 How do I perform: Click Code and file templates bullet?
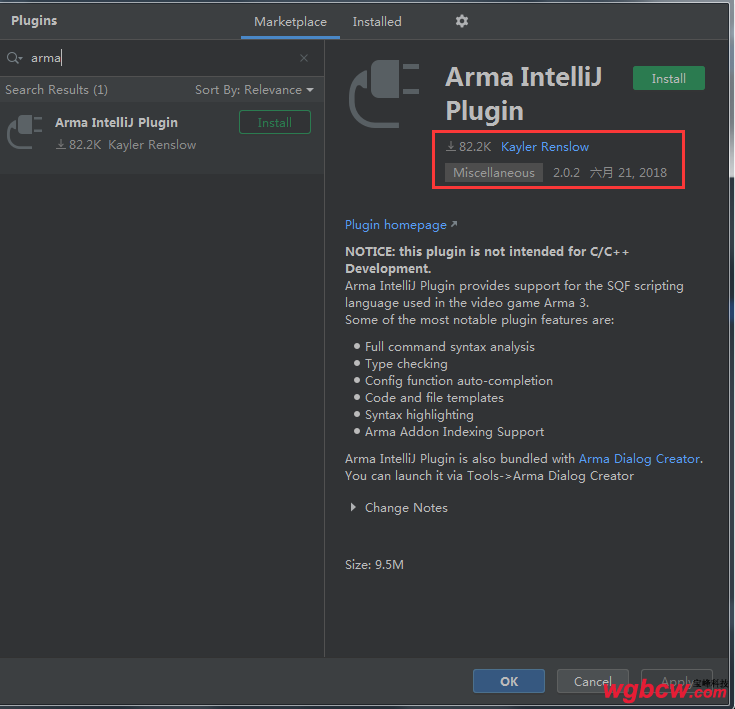[434, 398]
